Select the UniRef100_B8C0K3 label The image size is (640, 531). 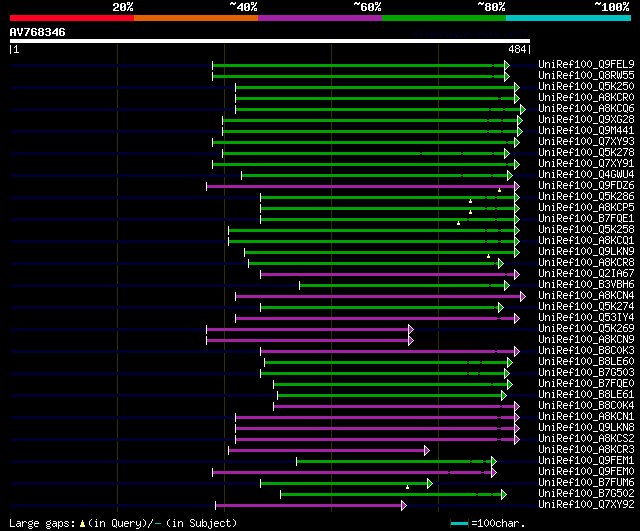(586, 351)
